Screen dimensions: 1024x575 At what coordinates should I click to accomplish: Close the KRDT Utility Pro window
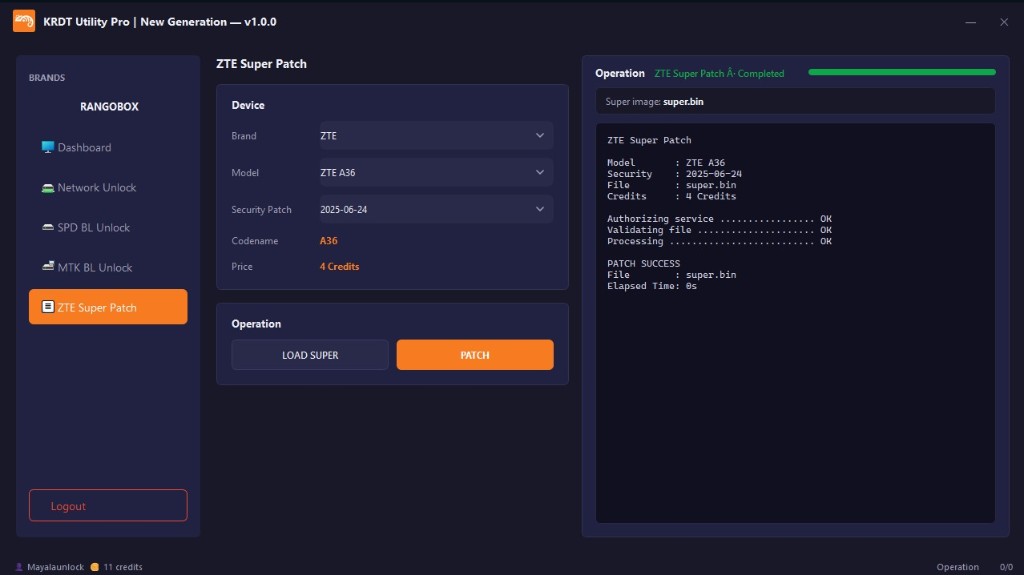coord(1004,22)
